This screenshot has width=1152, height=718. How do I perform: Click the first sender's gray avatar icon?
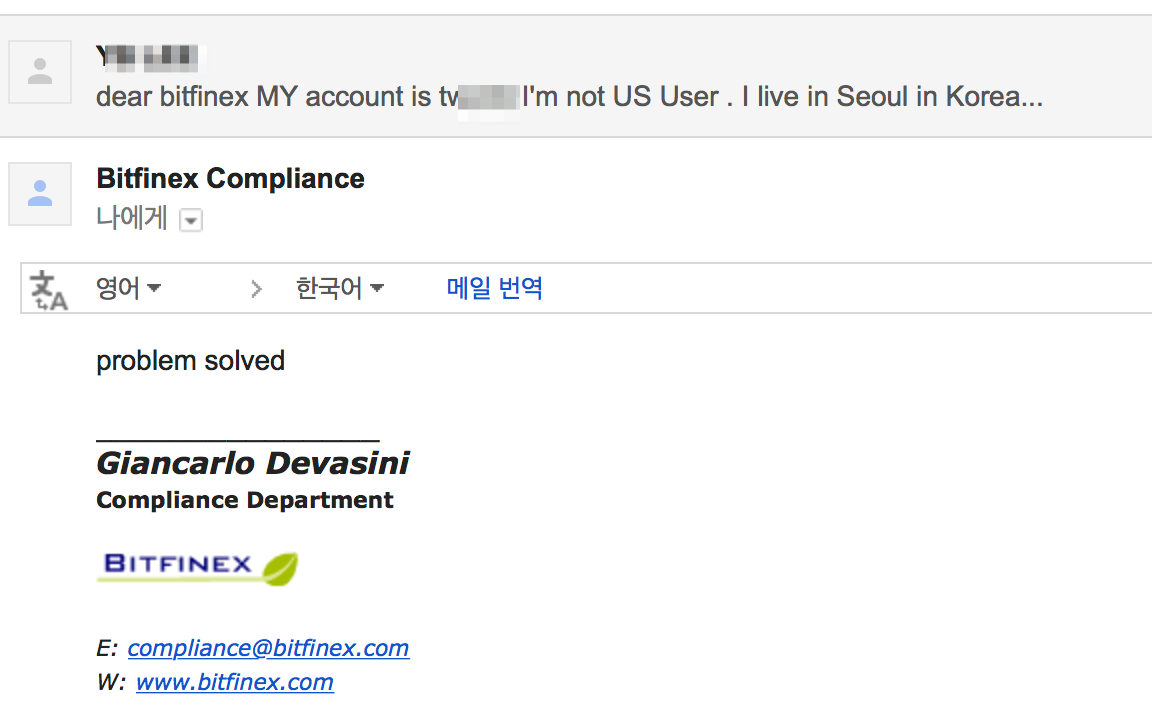tap(40, 72)
